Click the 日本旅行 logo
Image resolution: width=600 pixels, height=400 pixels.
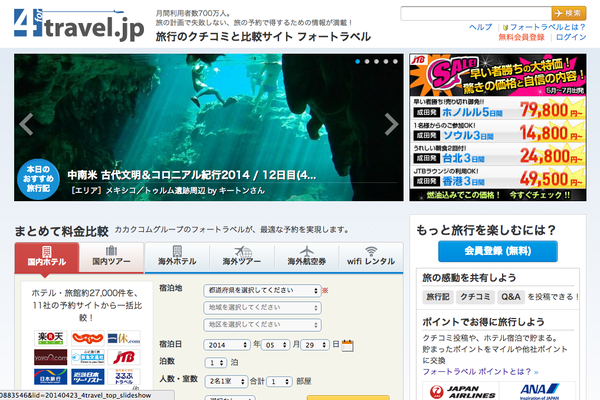(x=51, y=377)
